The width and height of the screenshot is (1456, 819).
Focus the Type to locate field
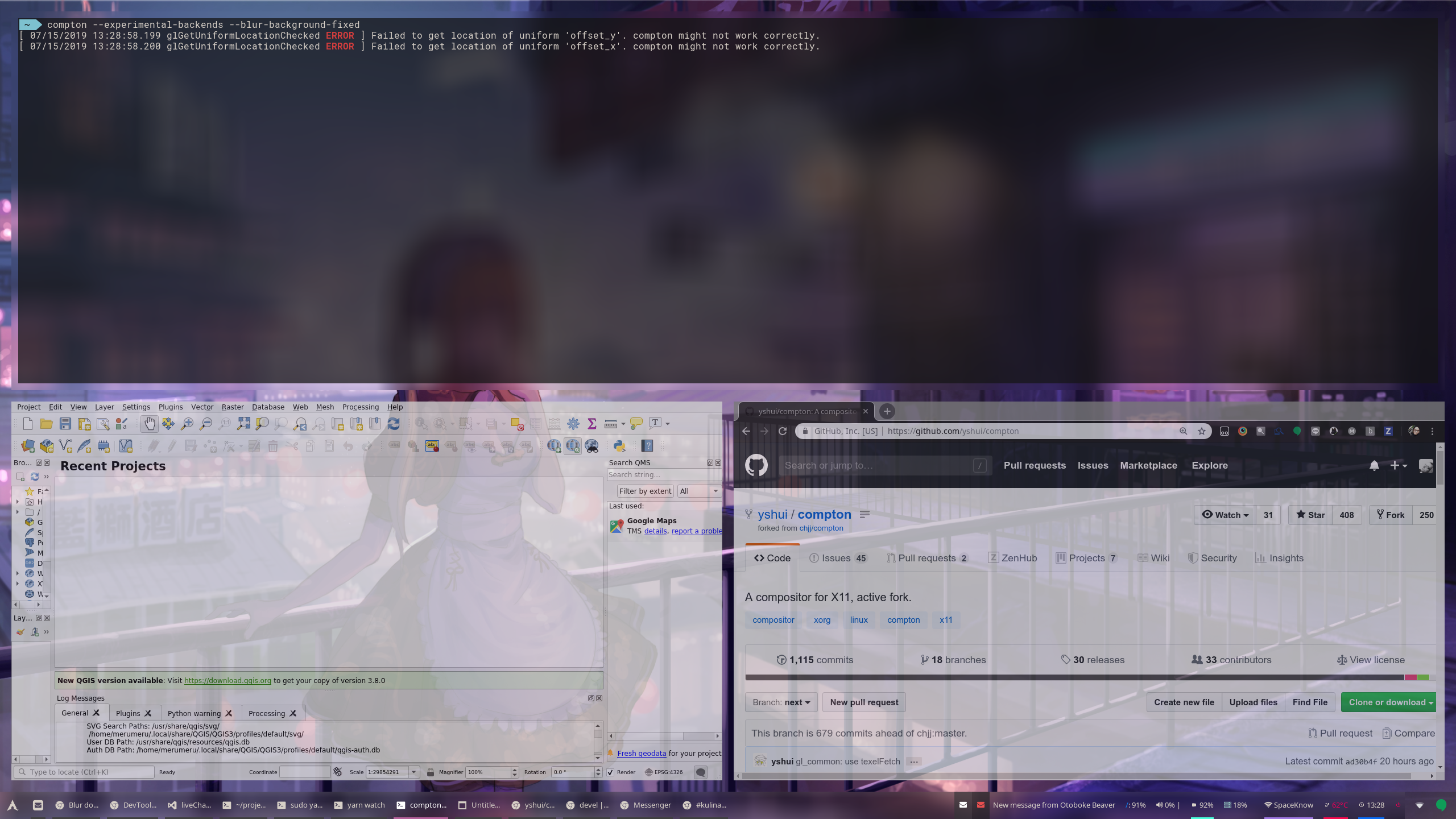click(x=84, y=772)
